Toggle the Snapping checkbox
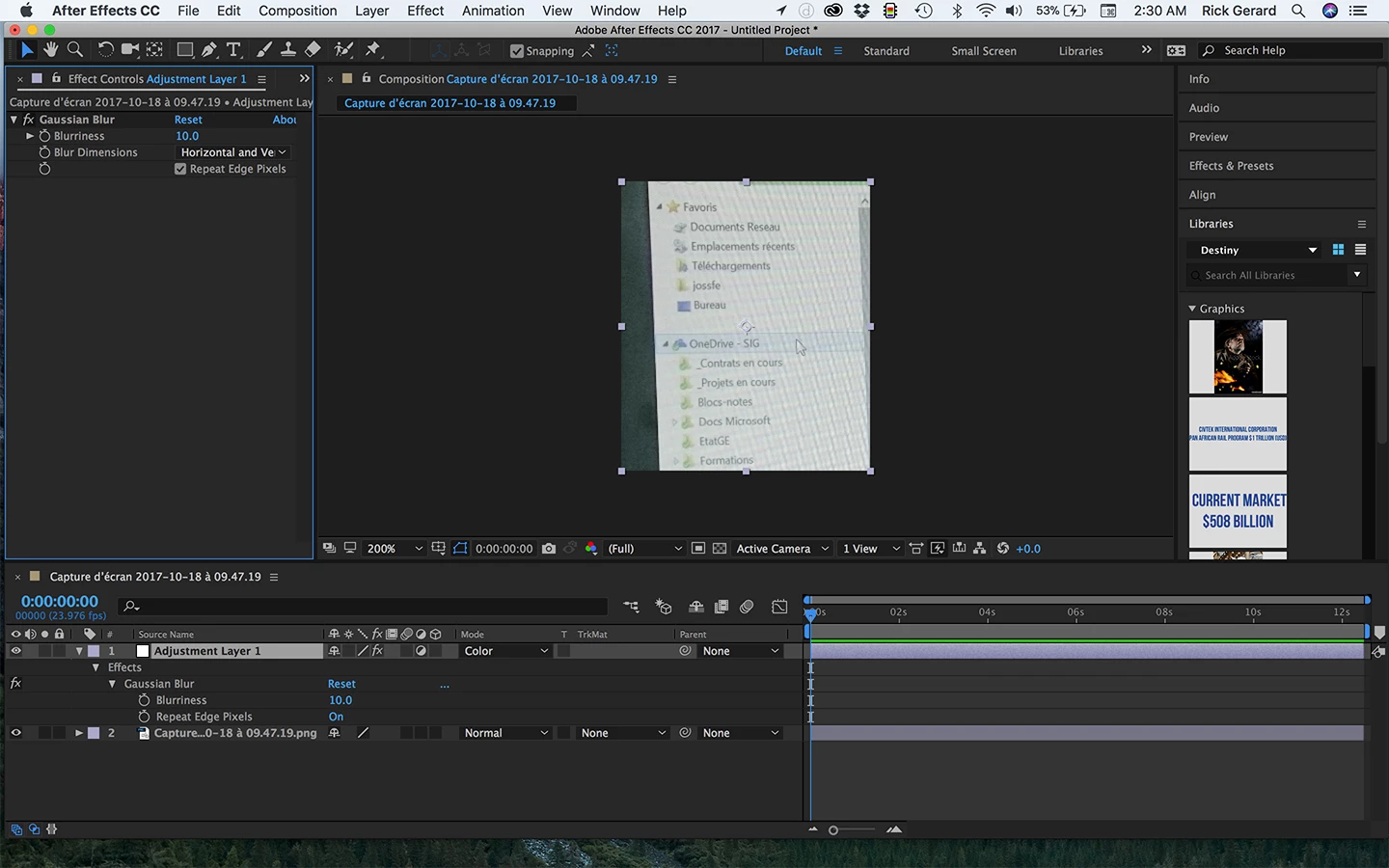The height and width of the screenshot is (868, 1389). [x=517, y=51]
